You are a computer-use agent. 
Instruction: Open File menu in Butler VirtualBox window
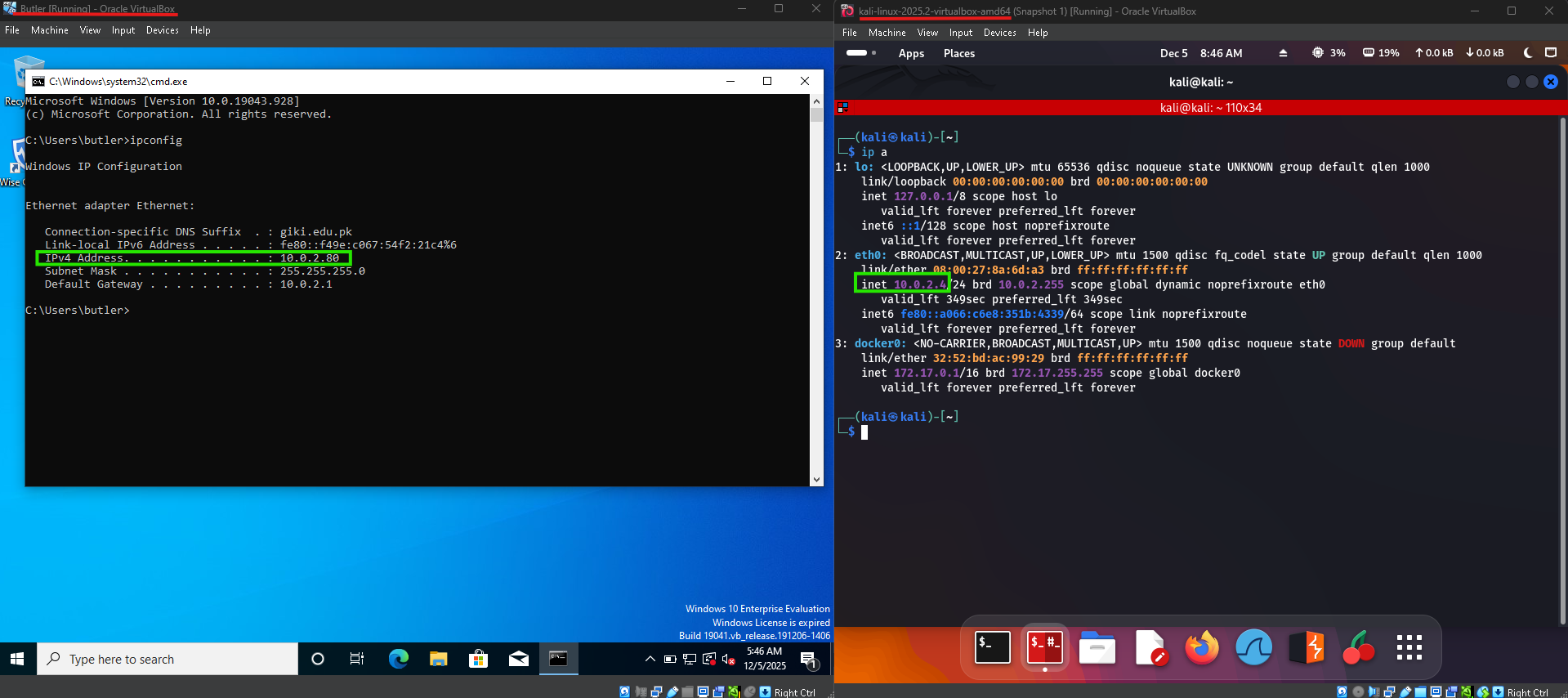[12, 30]
